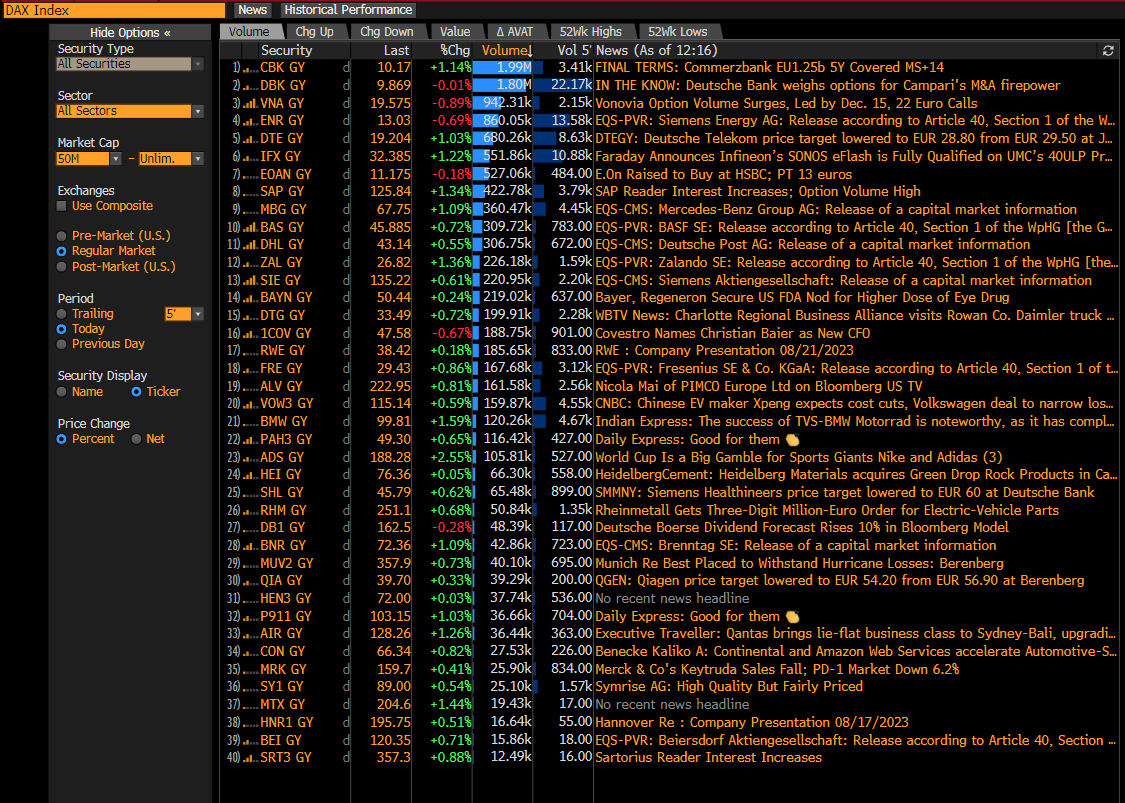Screen dimensions: 1125x803
Task: Open the mini chart icon for VNA GY
Action: pyautogui.click(x=250, y=103)
